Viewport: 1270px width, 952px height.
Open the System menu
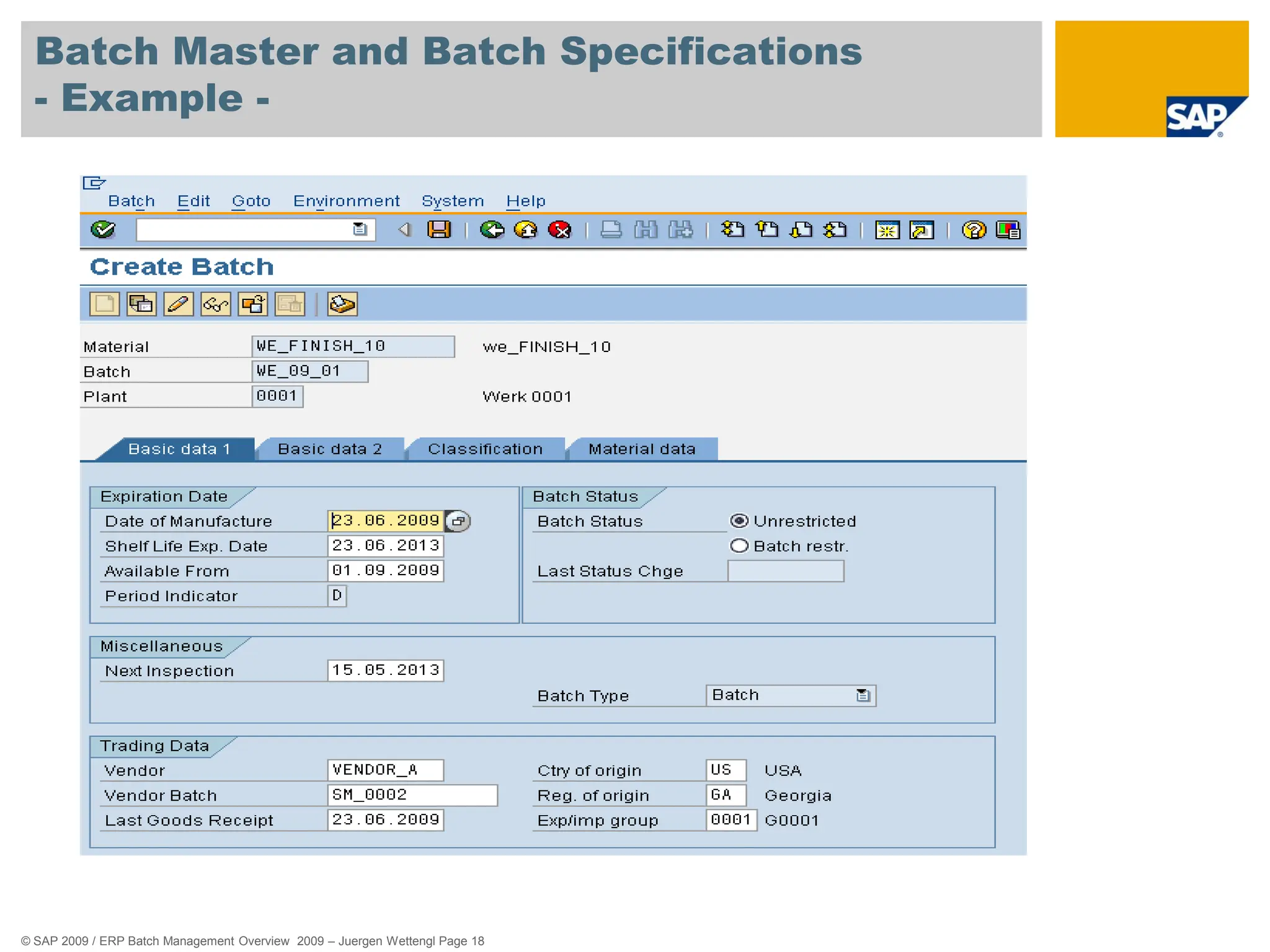click(453, 201)
